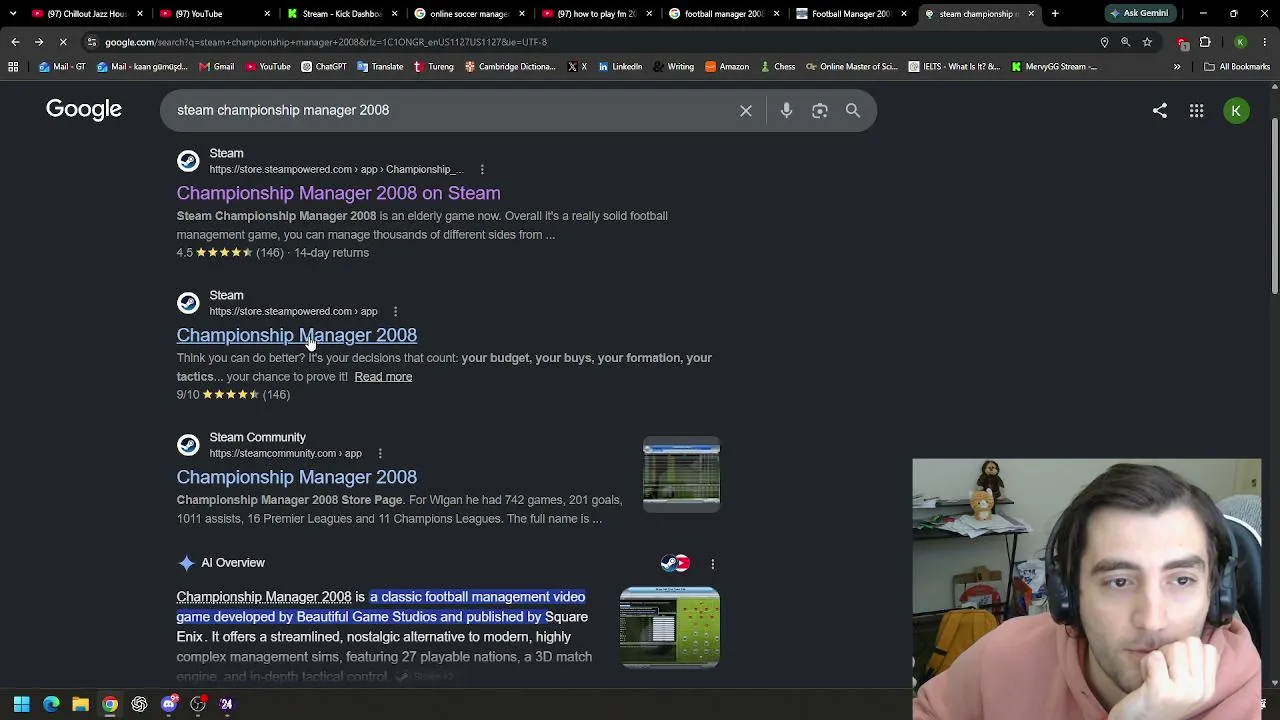Open the Google account avatar menu
The height and width of the screenshot is (720, 1280).
tap(1236, 111)
